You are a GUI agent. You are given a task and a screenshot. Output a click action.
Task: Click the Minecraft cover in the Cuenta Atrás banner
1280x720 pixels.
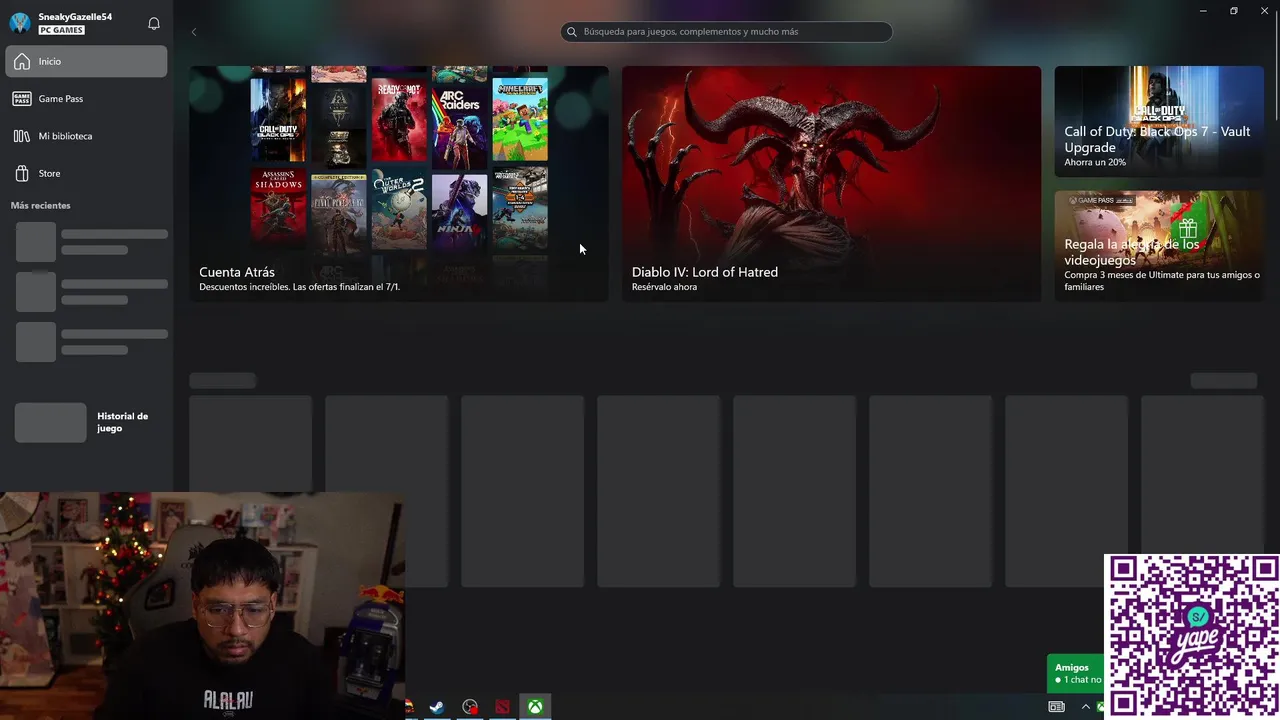520,119
